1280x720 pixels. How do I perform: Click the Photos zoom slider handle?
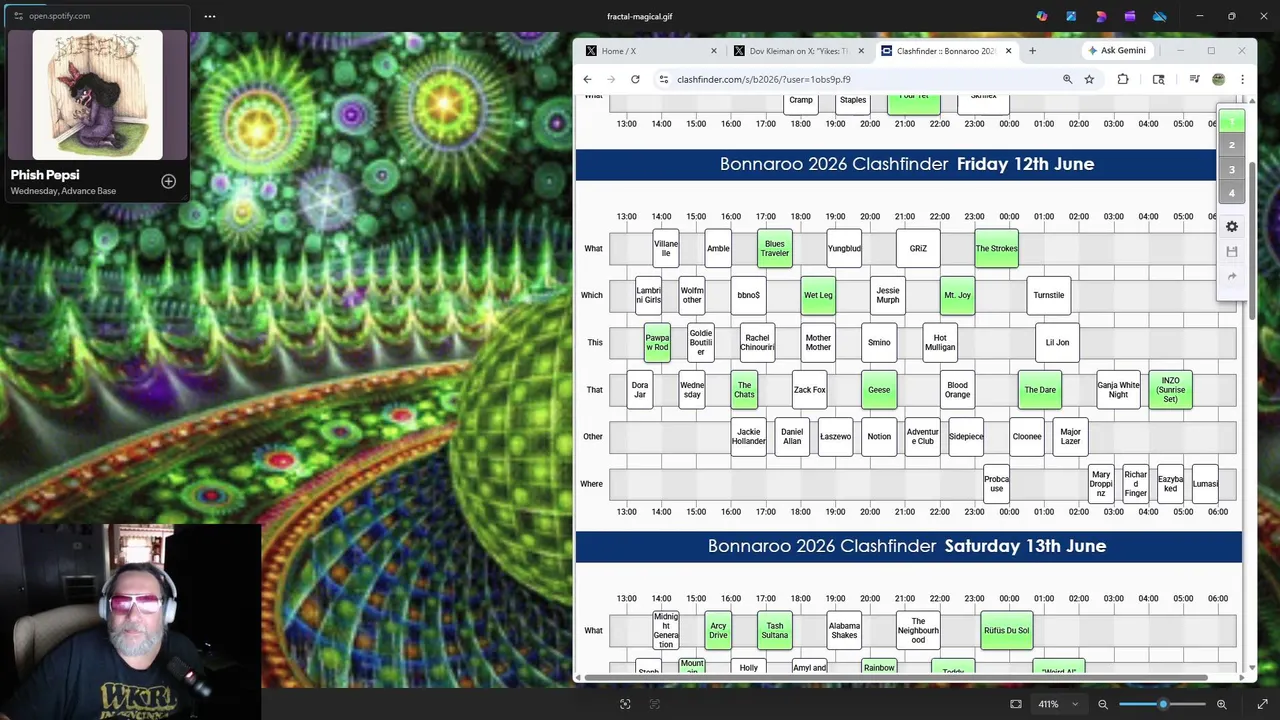[1163, 704]
